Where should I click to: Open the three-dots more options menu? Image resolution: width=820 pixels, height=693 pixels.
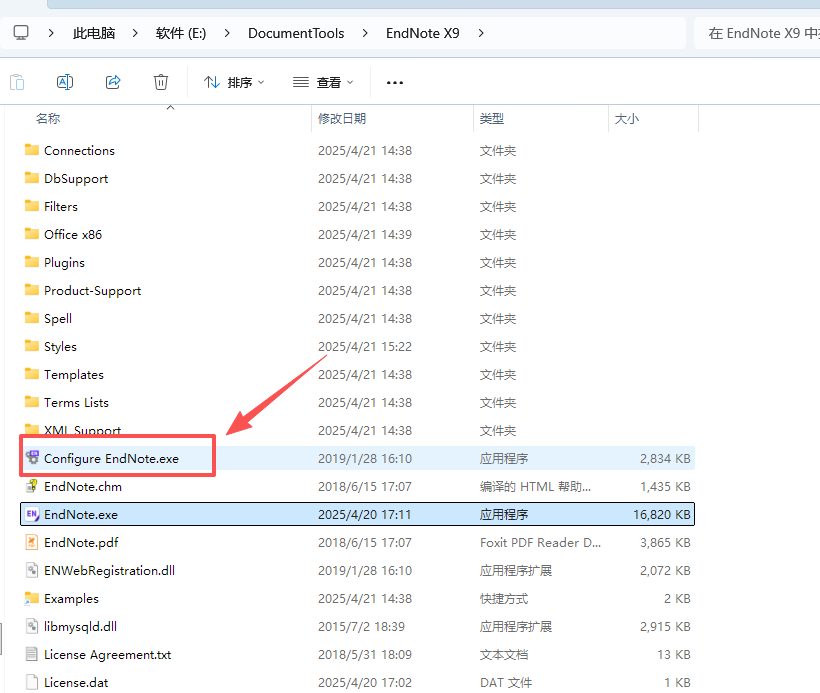tap(395, 83)
